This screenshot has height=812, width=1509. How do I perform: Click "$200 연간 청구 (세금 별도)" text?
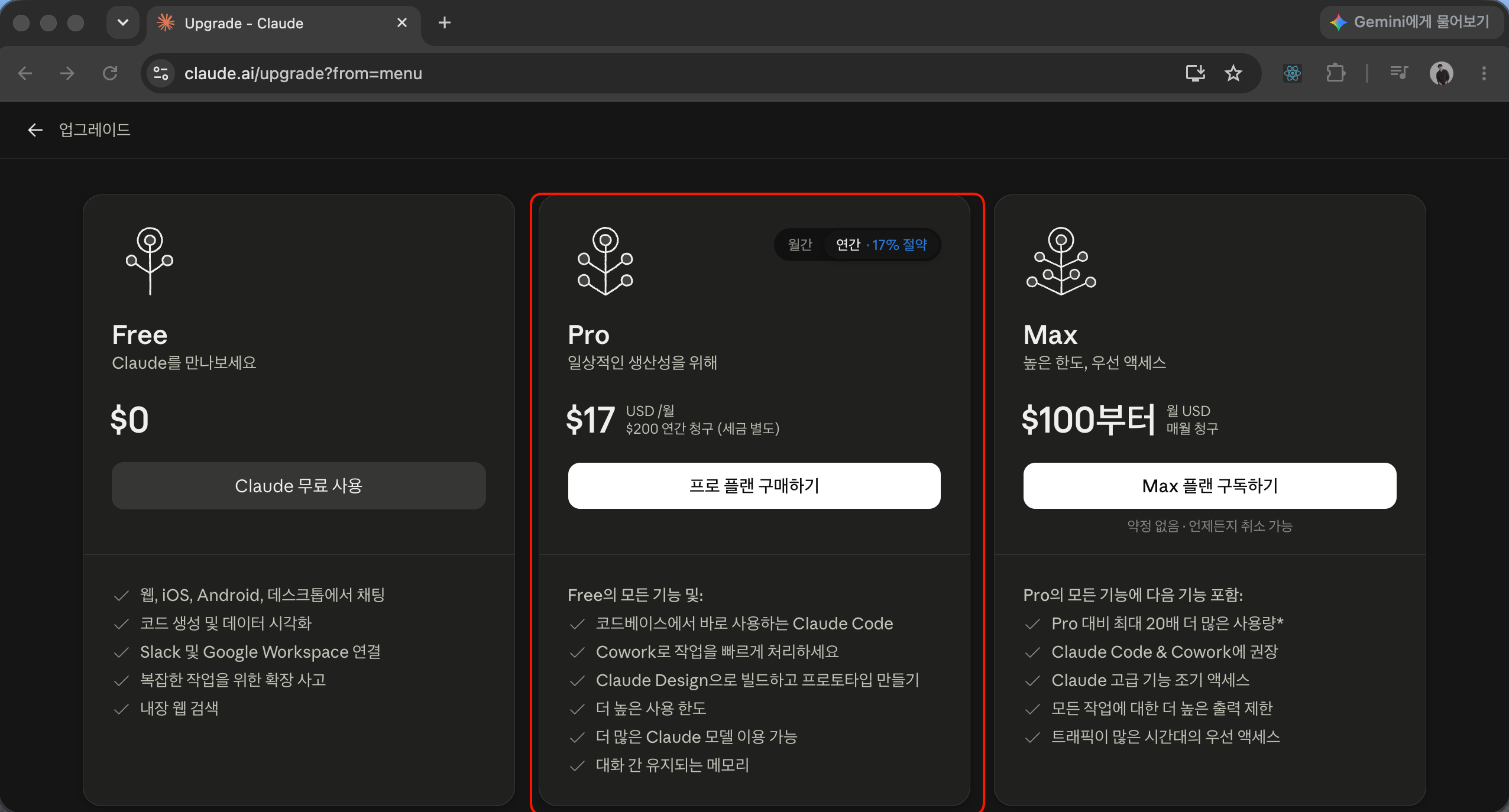(702, 428)
